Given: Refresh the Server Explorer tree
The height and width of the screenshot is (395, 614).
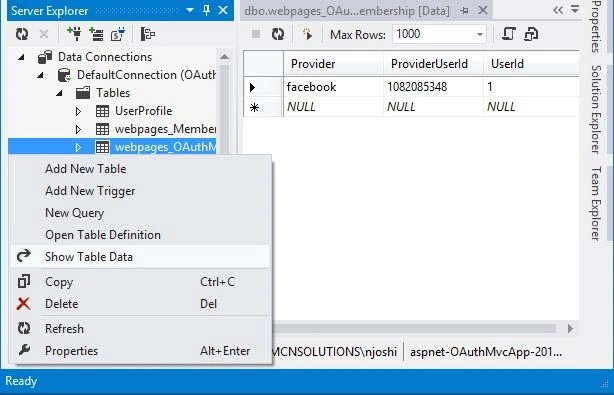Looking at the screenshot, I should pyautogui.click(x=22, y=34).
